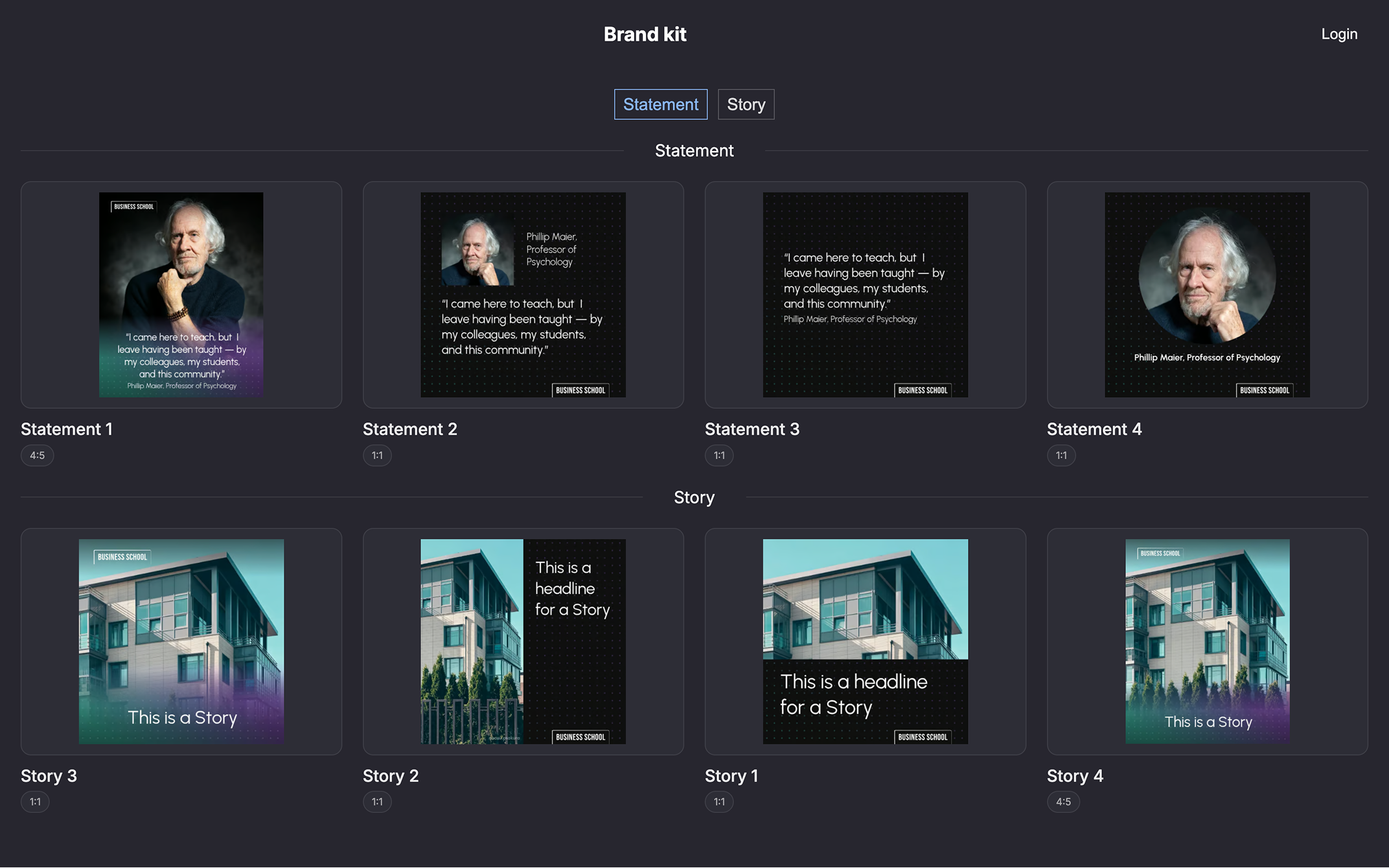Switch to the Statement filter tab
Image resolution: width=1389 pixels, height=868 pixels.
(660, 104)
